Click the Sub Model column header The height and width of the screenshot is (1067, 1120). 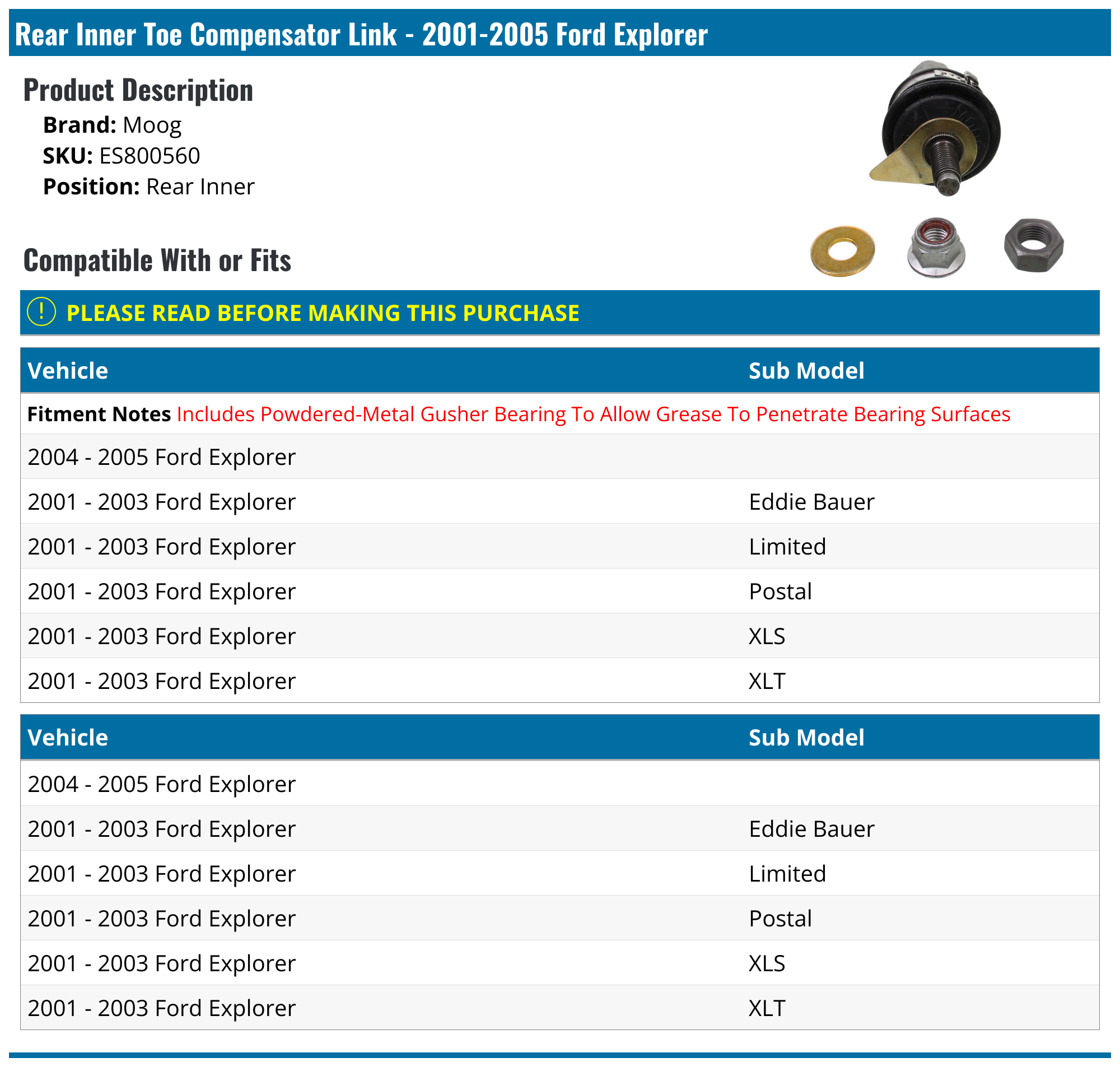[806, 370]
